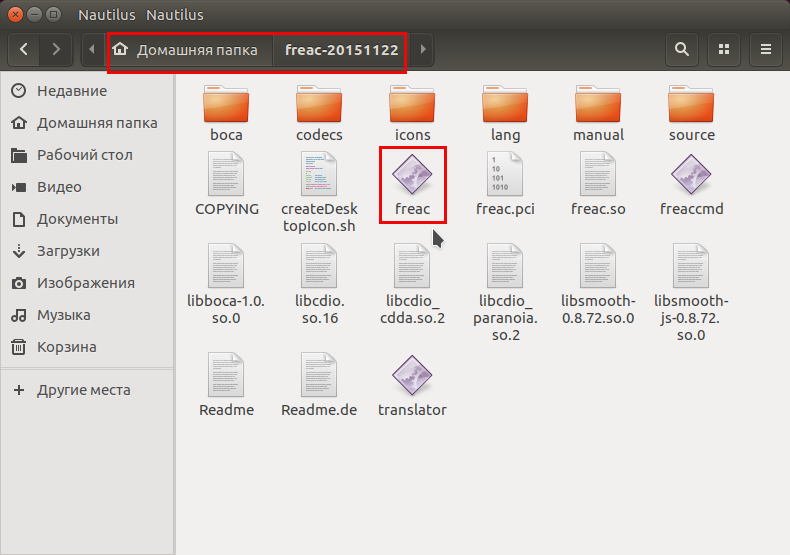Select the libcdio_cdda.so.2 file

coord(412,285)
